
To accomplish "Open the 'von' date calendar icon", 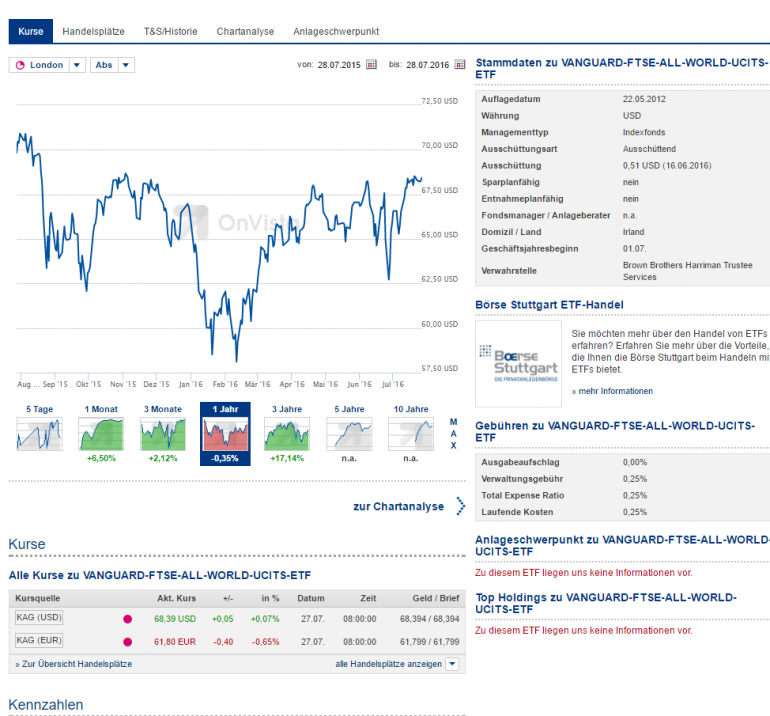I will tap(372, 64).
